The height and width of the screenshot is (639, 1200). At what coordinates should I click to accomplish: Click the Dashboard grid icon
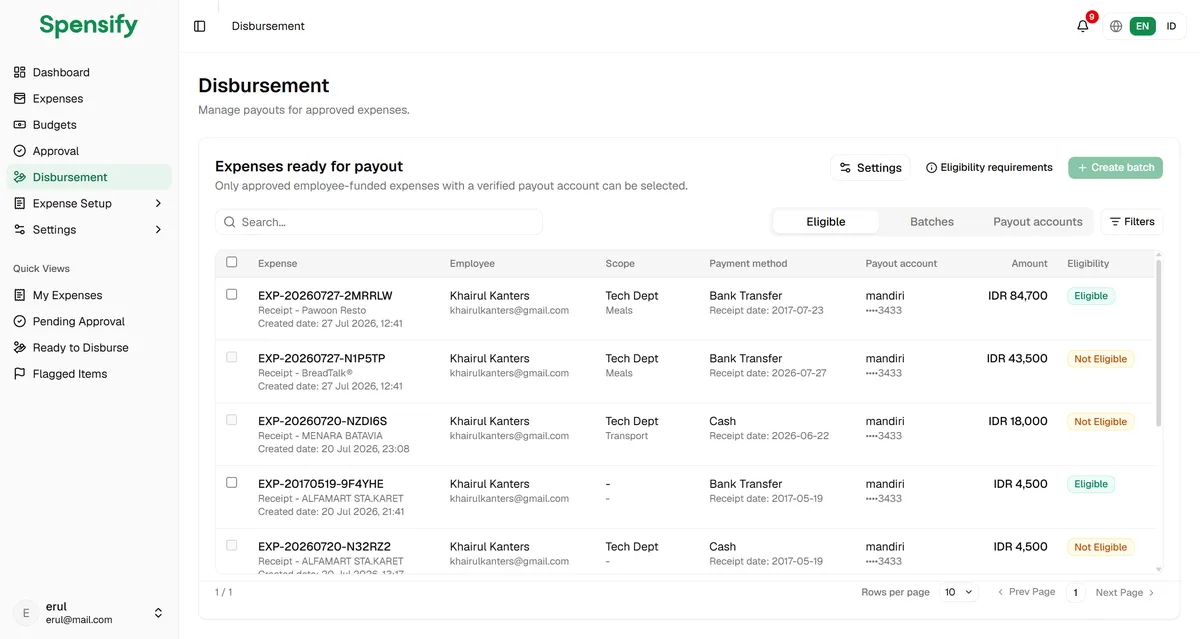point(20,72)
